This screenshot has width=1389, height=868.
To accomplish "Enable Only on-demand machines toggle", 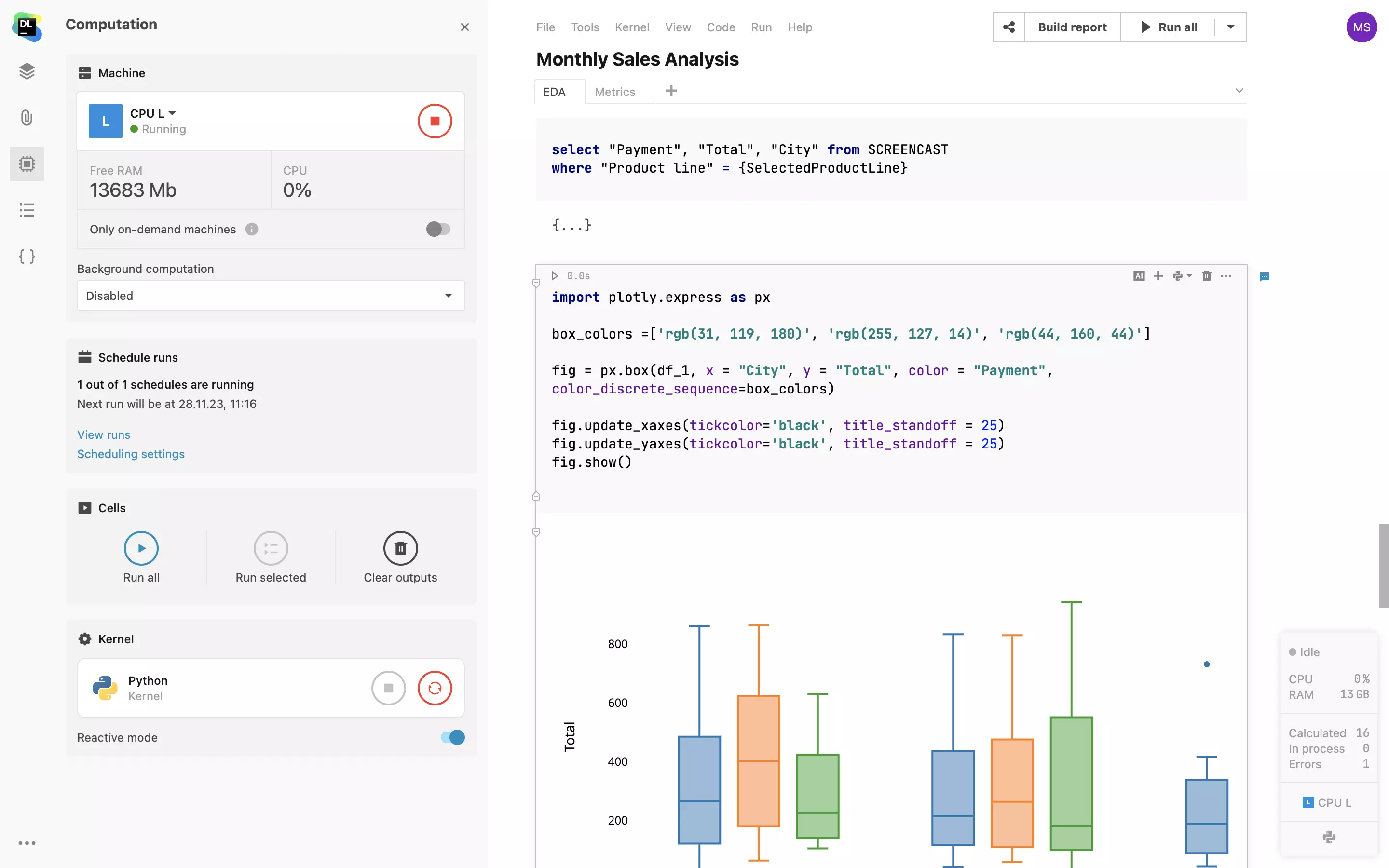I will pyautogui.click(x=438, y=229).
